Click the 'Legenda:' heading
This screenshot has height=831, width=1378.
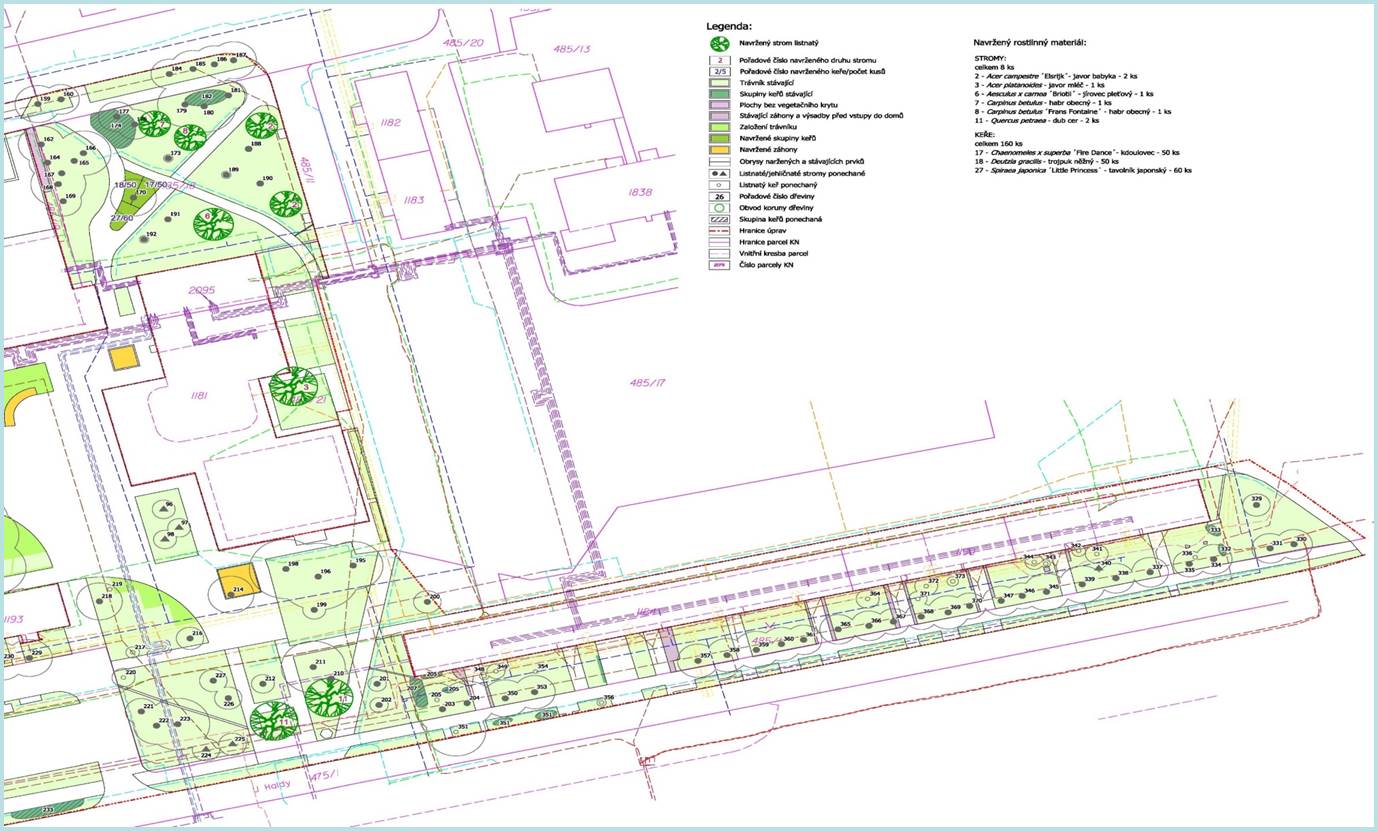[729, 26]
